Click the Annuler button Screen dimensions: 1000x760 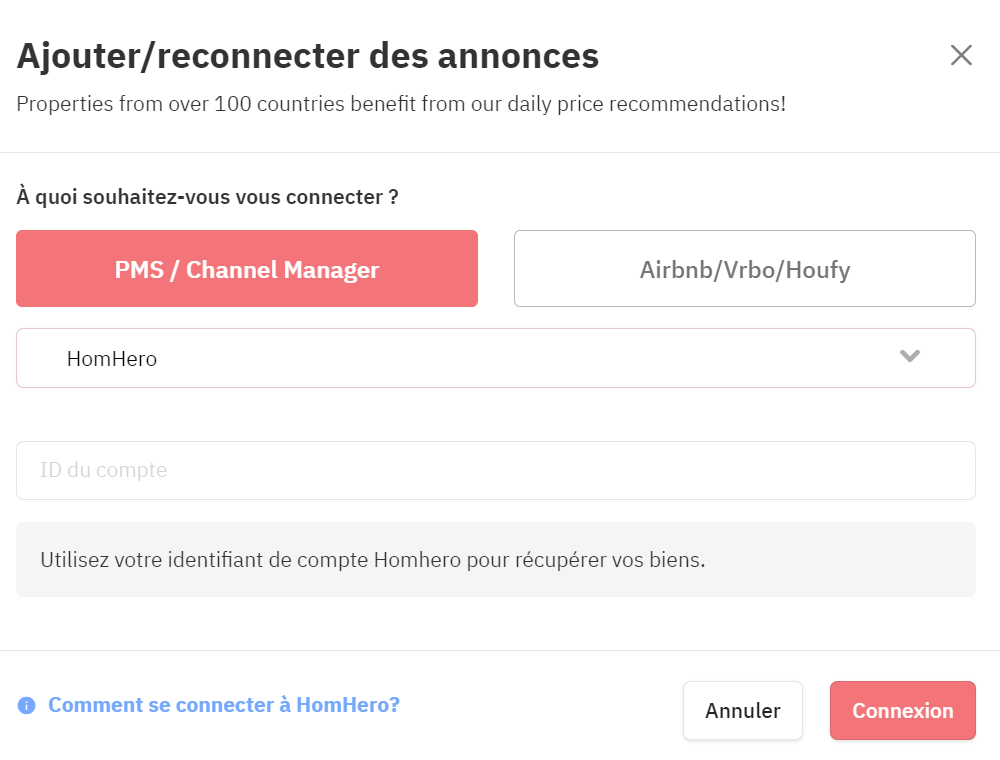point(742,710)
